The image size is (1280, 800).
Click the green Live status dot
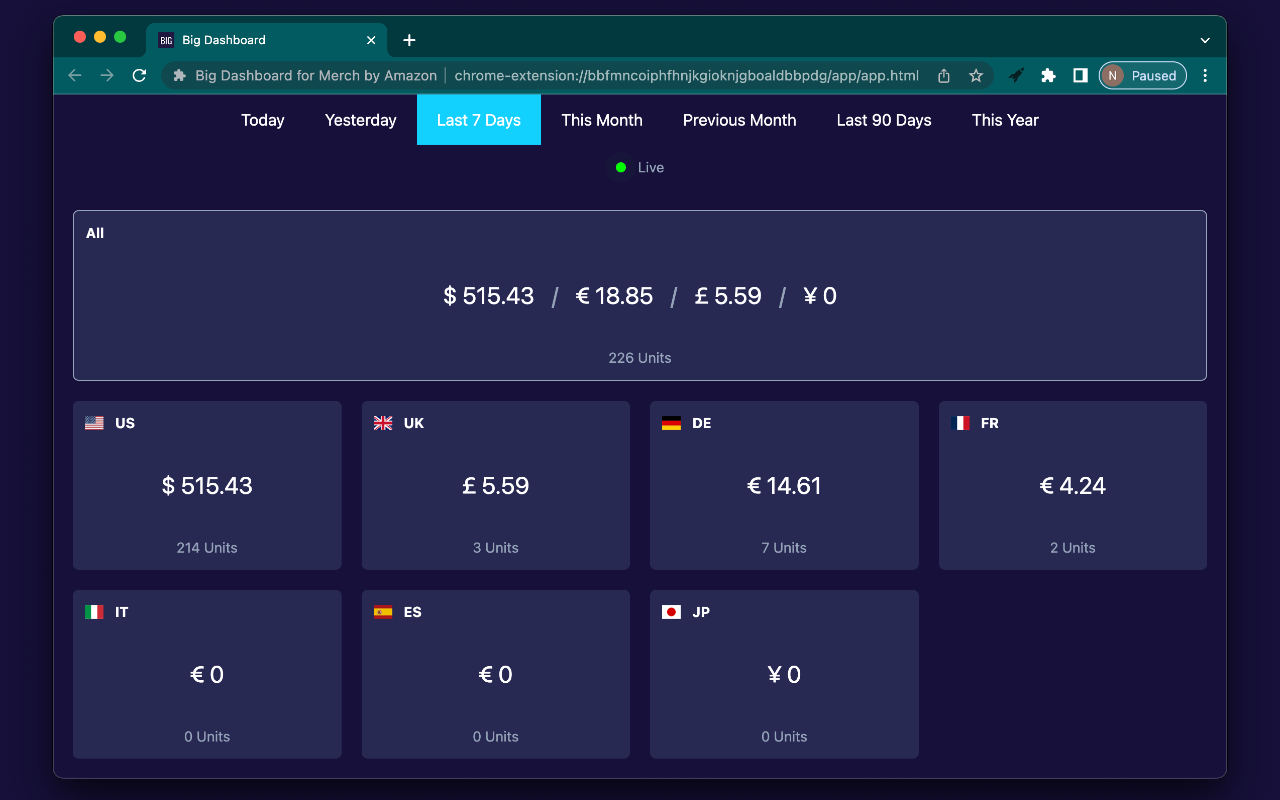[x=621, y=167]
